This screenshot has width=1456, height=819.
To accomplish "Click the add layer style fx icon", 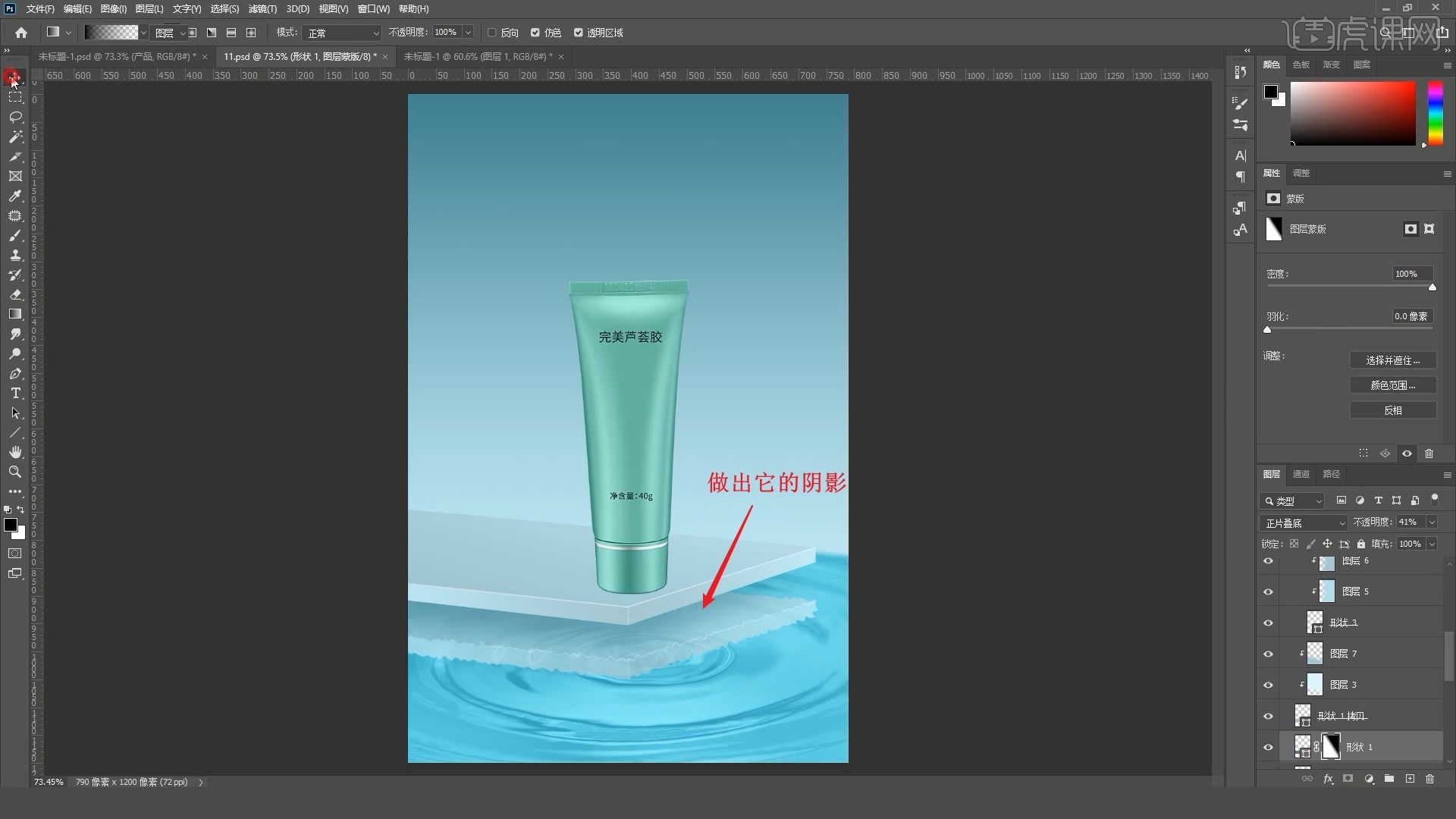I will tap(1328, 779).
